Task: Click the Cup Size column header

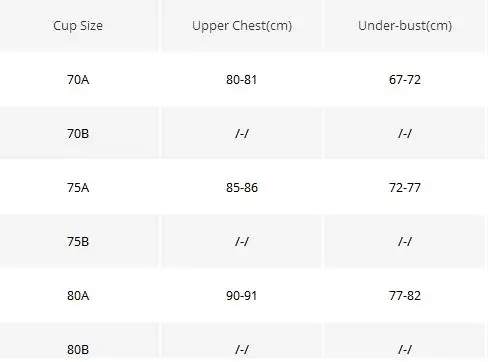Action: click(x=78, y=26)
